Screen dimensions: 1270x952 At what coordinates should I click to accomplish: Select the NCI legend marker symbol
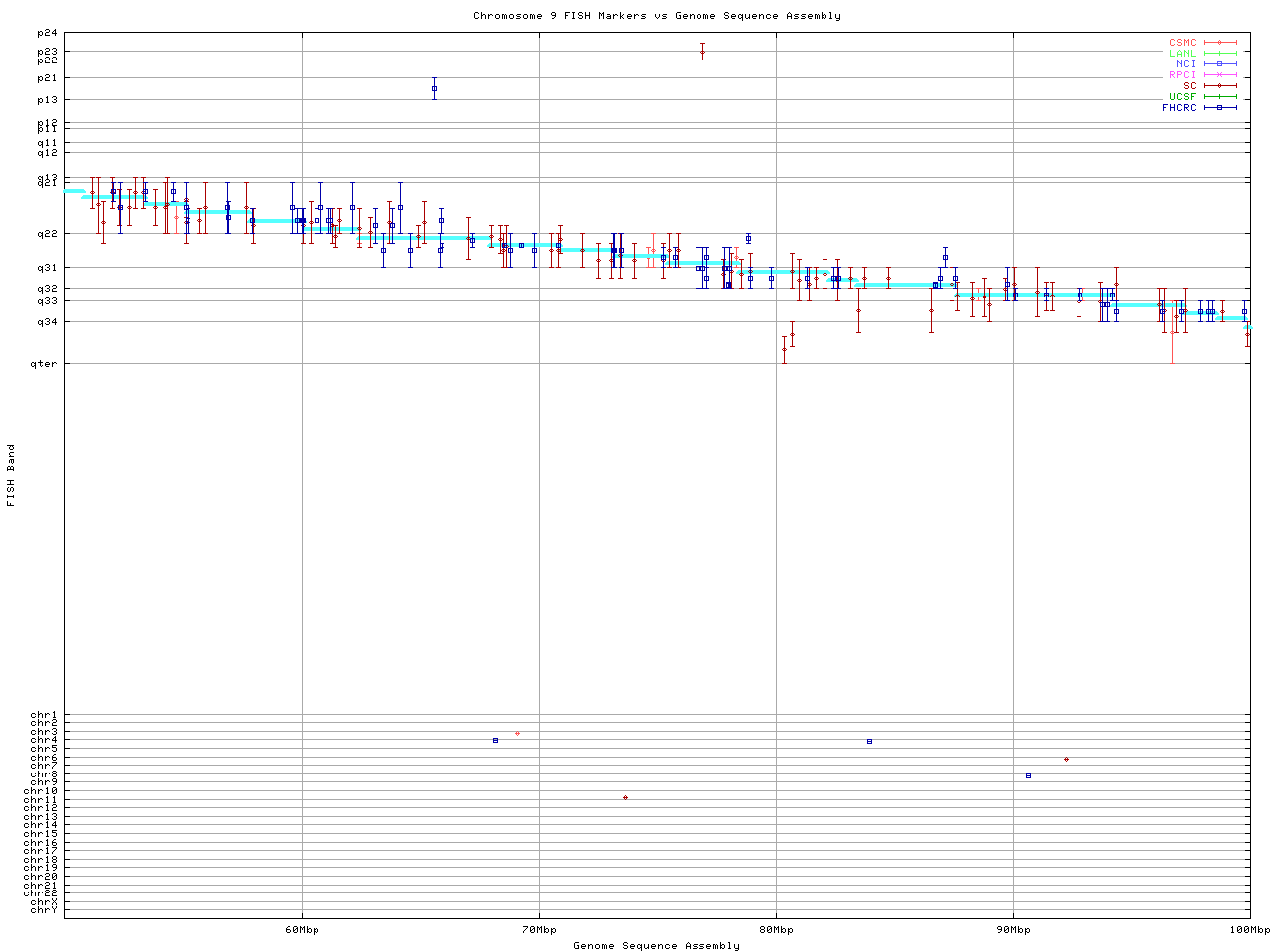point(1219,63)
